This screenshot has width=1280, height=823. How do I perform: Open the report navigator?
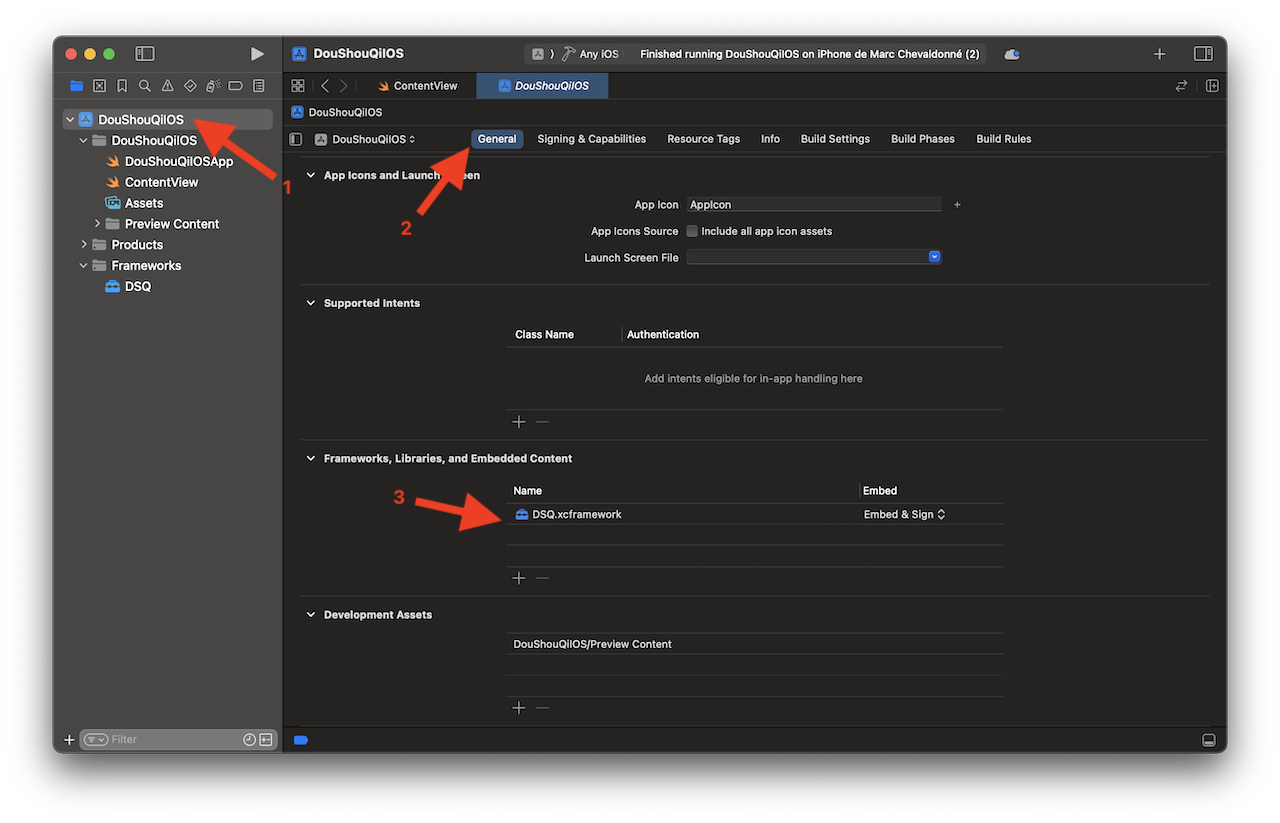click(x=259, y=86)
